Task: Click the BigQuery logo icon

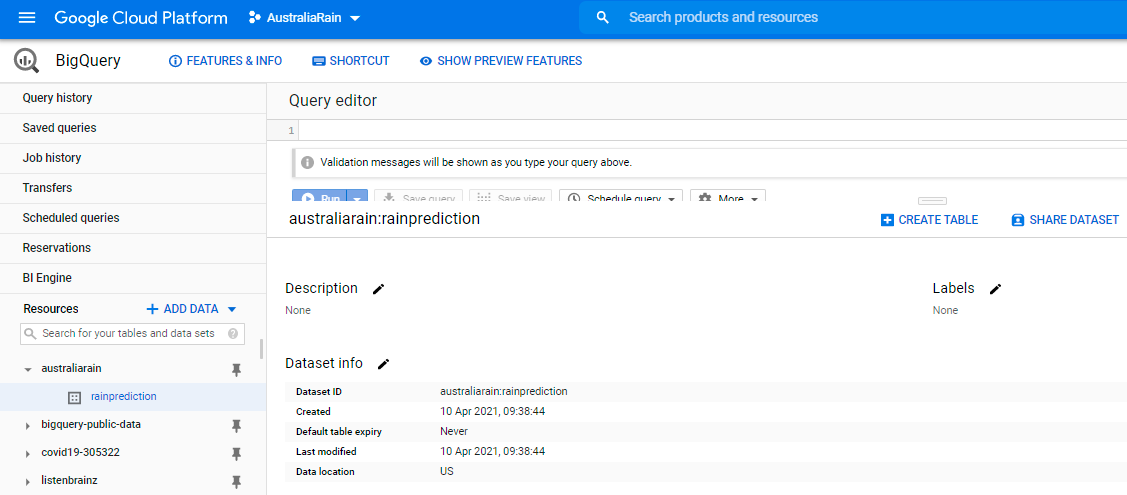Action: tap(26, 61)
